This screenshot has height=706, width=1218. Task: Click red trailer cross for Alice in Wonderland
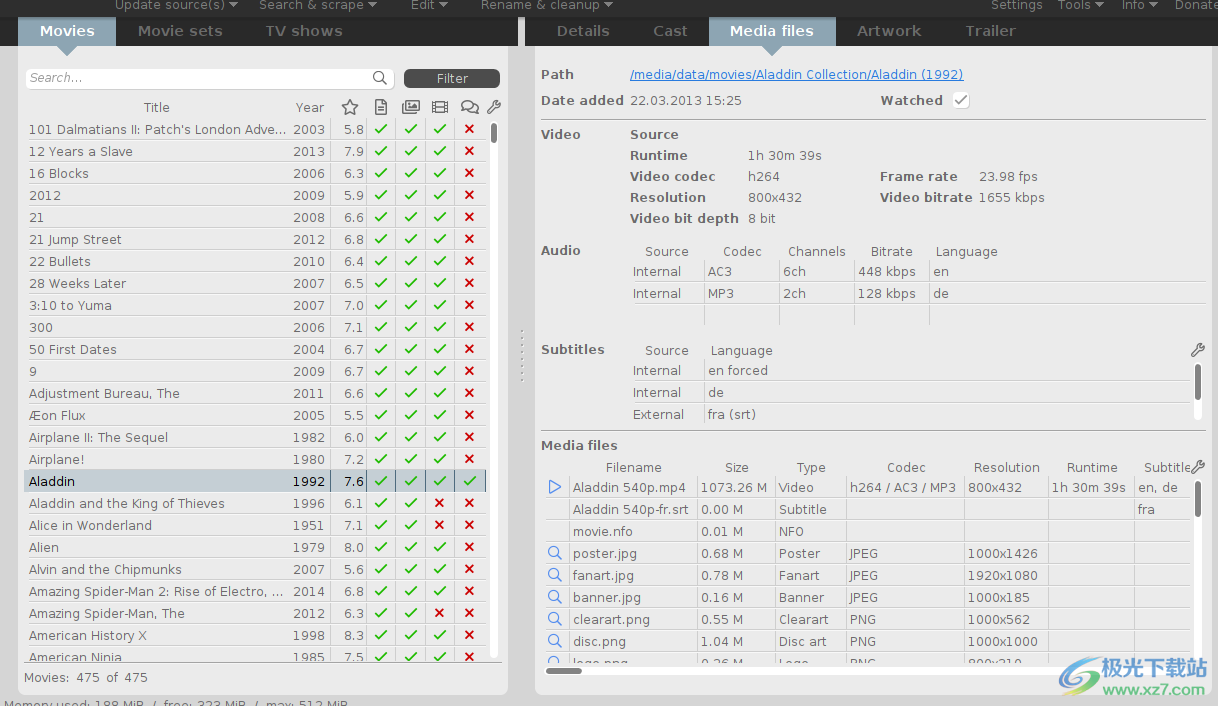(440, 525)
